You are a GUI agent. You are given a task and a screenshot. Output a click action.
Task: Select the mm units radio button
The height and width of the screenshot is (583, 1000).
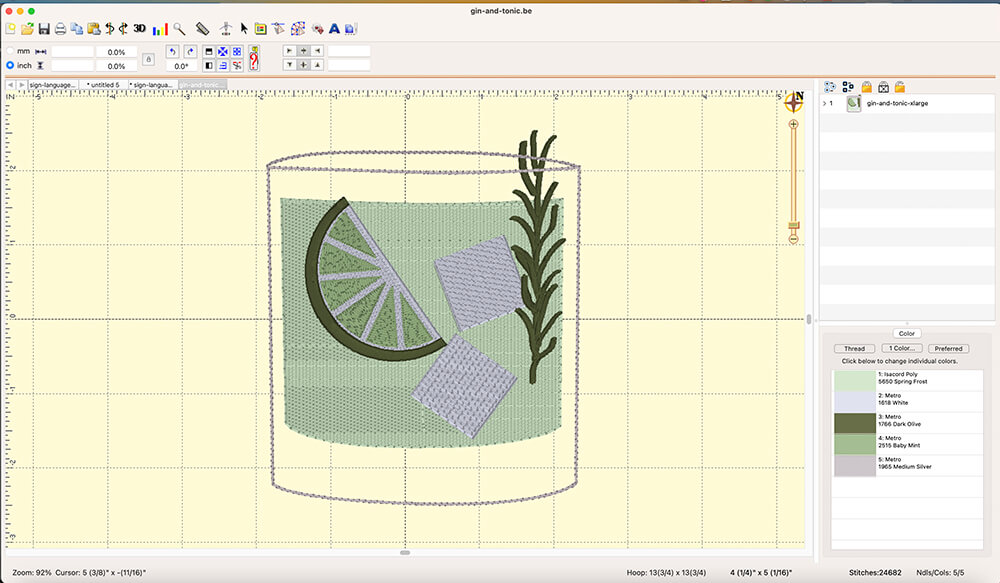point(11,51)
